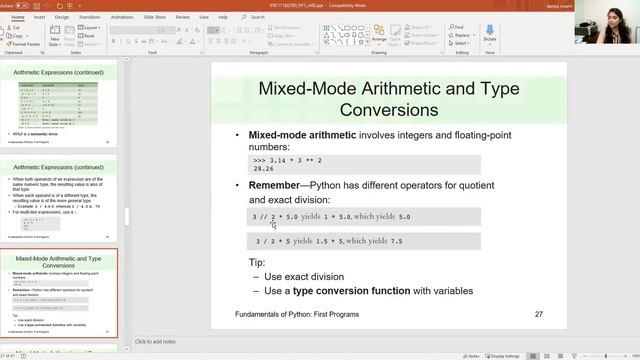Click the Reset slide button
Screen dimensions: 640x360
pyautogui.click(x=86, y=36)
